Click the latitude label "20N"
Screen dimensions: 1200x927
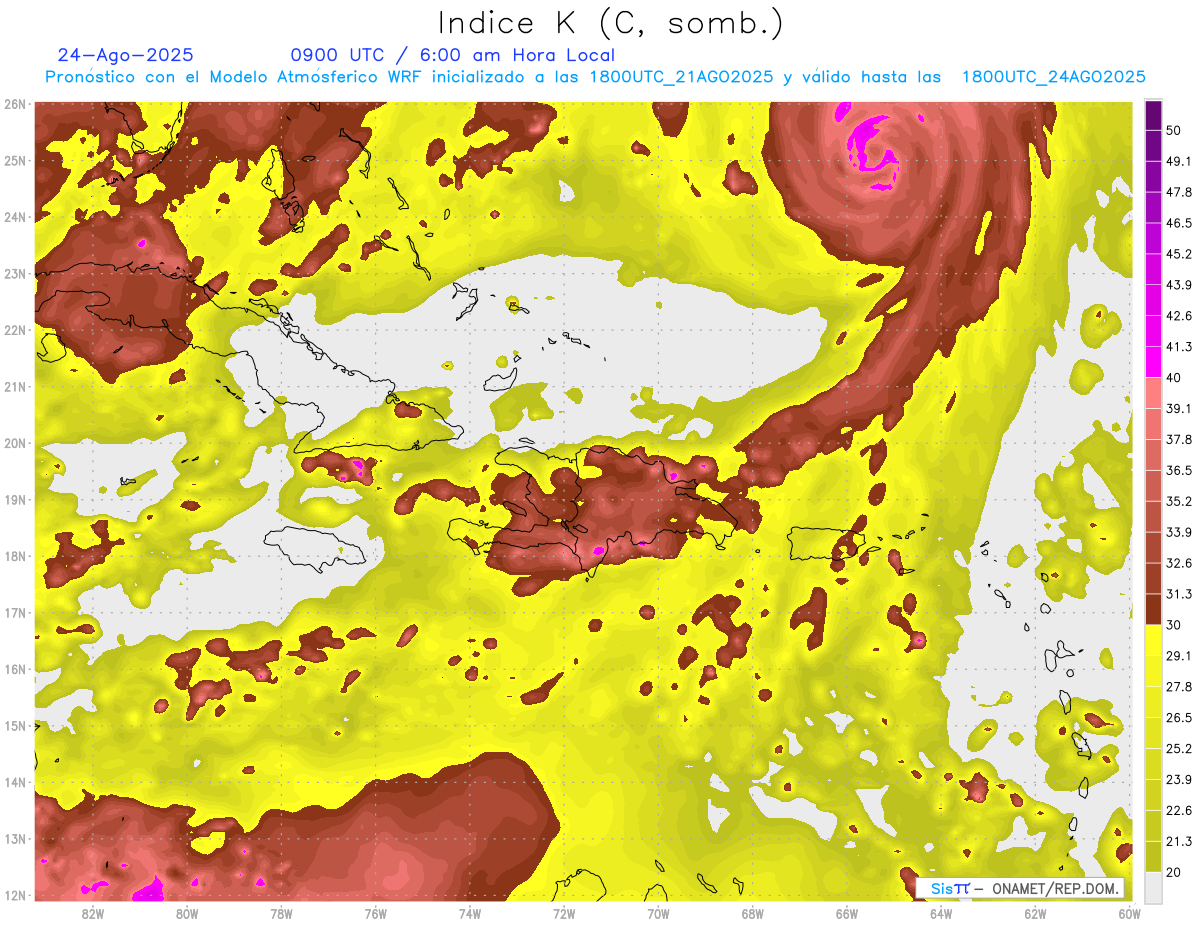pos(14,443)
